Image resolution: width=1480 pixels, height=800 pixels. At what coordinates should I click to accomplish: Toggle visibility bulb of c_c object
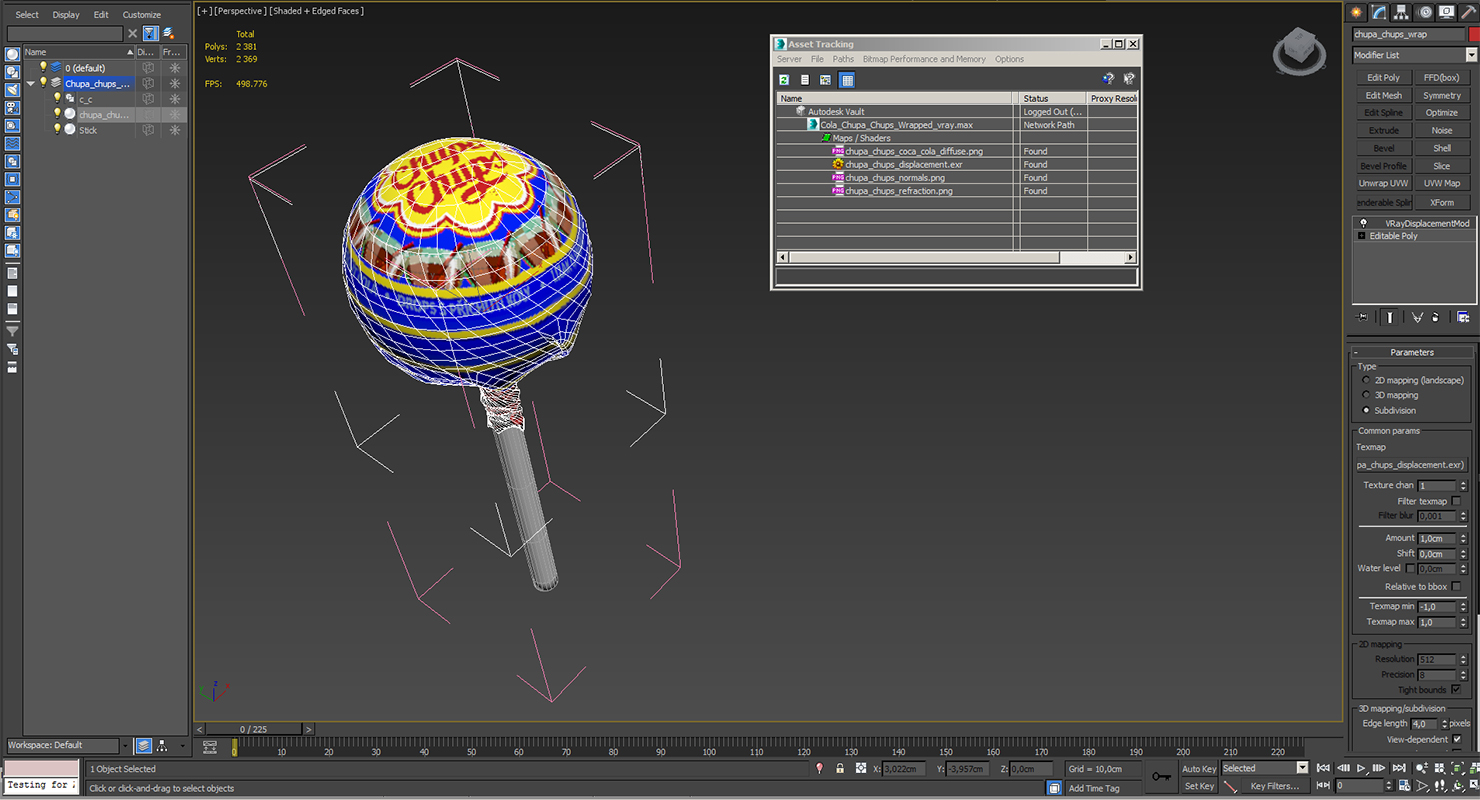point(57,98)
